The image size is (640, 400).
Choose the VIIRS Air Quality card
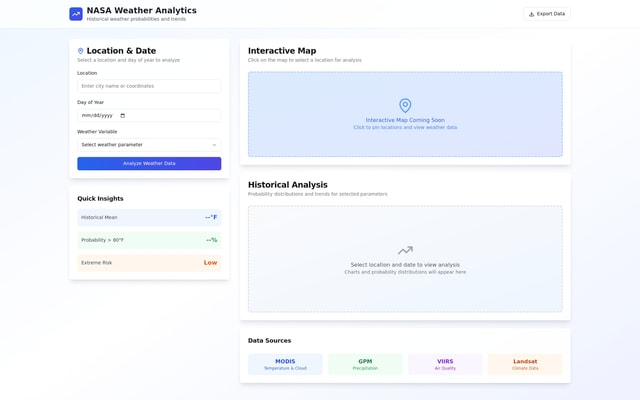(x=445, y=364)
